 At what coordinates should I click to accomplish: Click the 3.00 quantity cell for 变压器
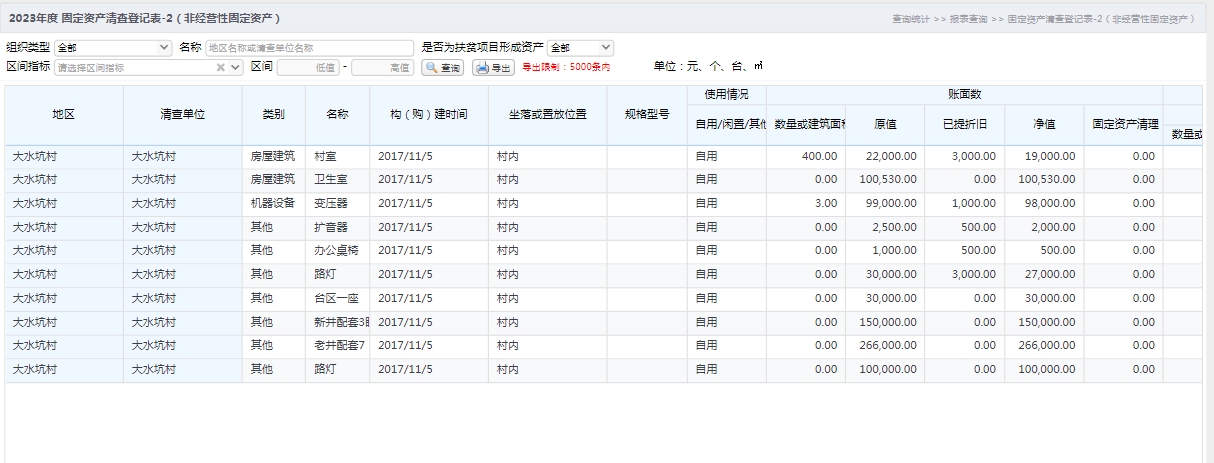806,204
